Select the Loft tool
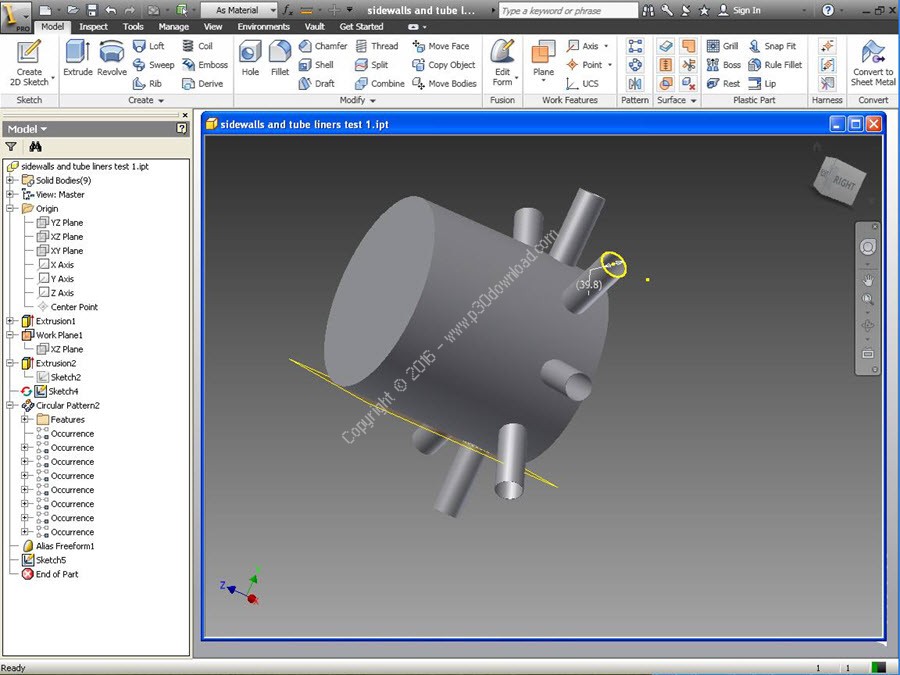Viewport: 900px width, 675px height. coord(150,45)
